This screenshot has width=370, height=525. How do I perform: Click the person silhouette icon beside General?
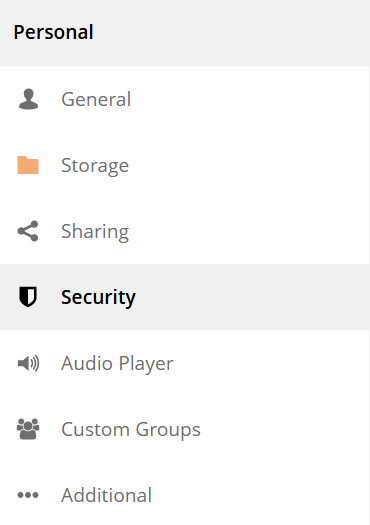pos(28,99)
